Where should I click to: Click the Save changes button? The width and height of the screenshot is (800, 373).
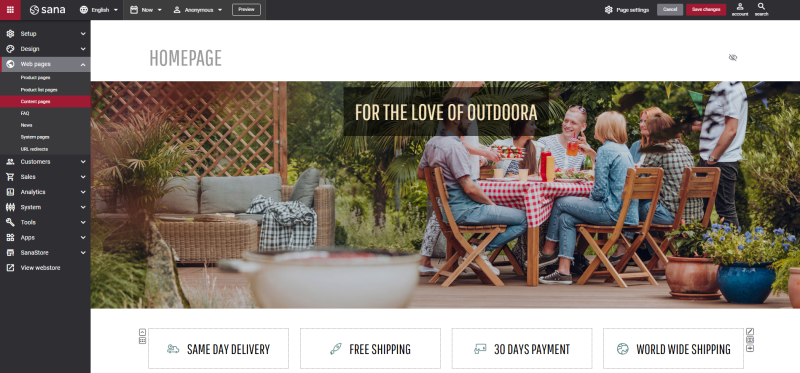point(706,10)
